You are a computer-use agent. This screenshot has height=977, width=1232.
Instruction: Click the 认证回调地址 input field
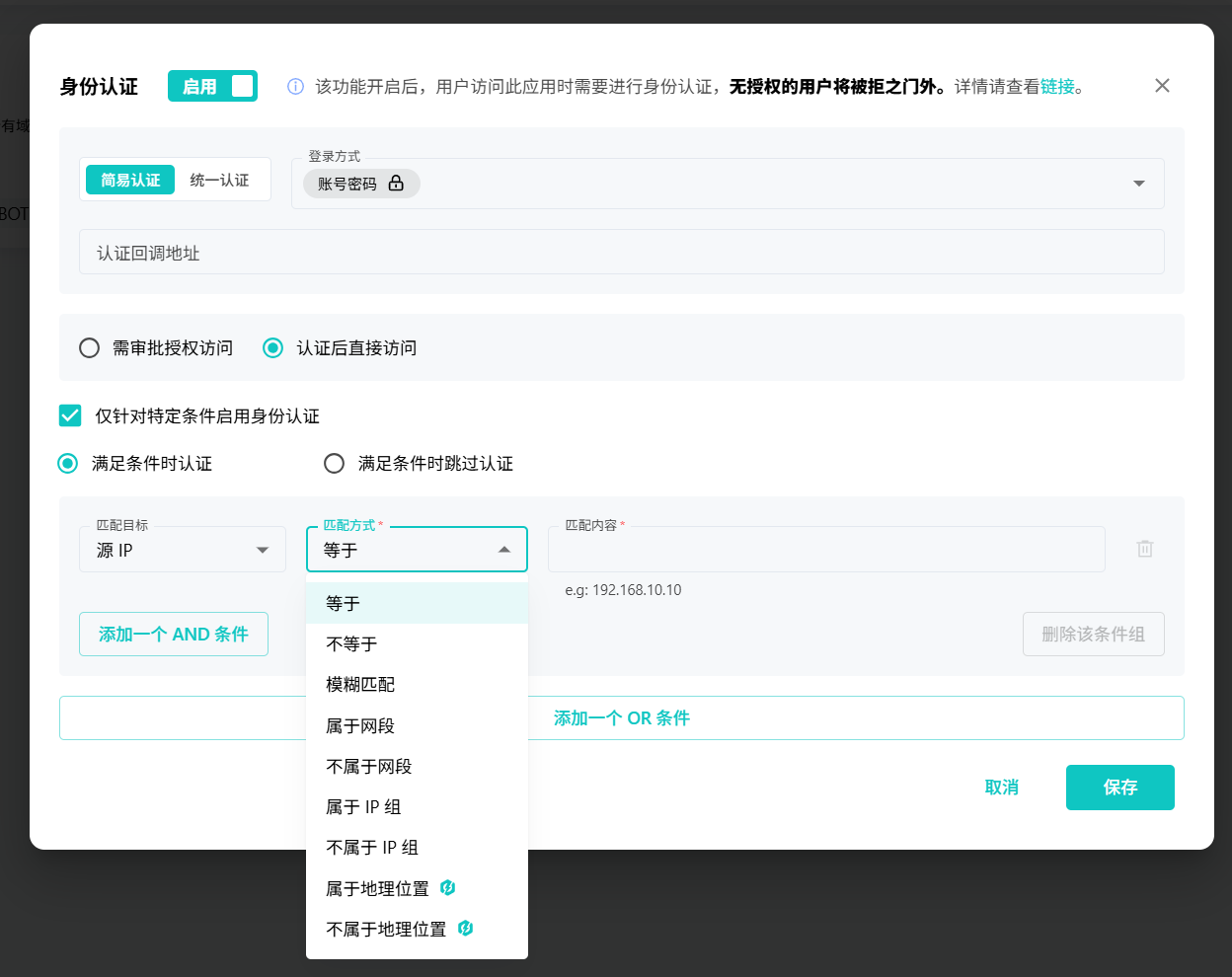tap(622, 253)
